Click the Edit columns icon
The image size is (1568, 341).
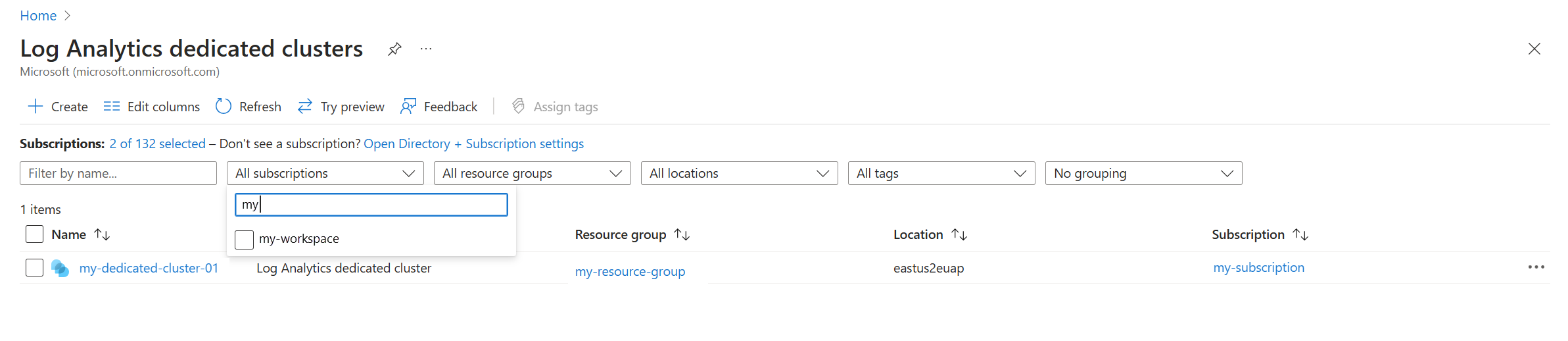(x=112, y=107)
